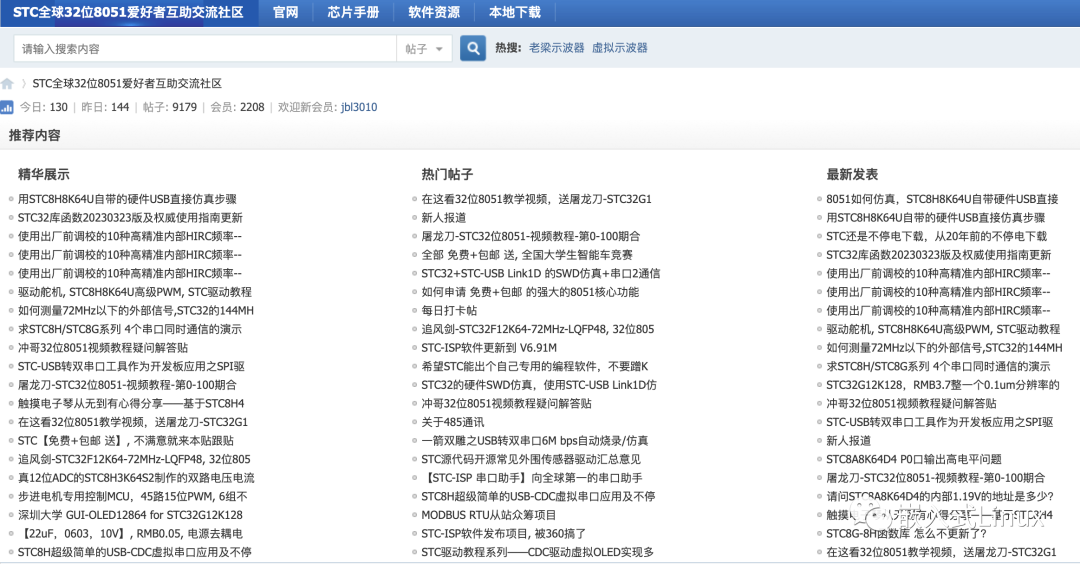Focus the 请输入搜索内容 search field

click(x=205, y=49)
